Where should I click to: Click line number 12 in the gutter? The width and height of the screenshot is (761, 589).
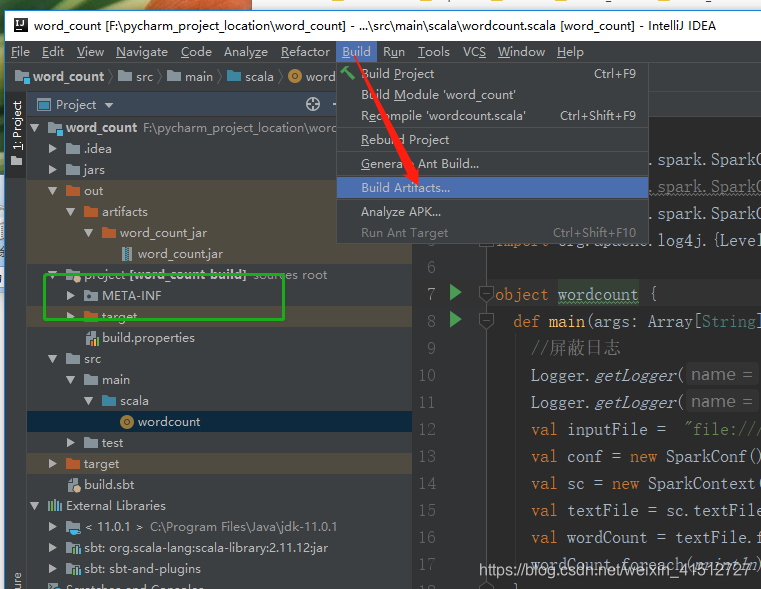point(427,429)
